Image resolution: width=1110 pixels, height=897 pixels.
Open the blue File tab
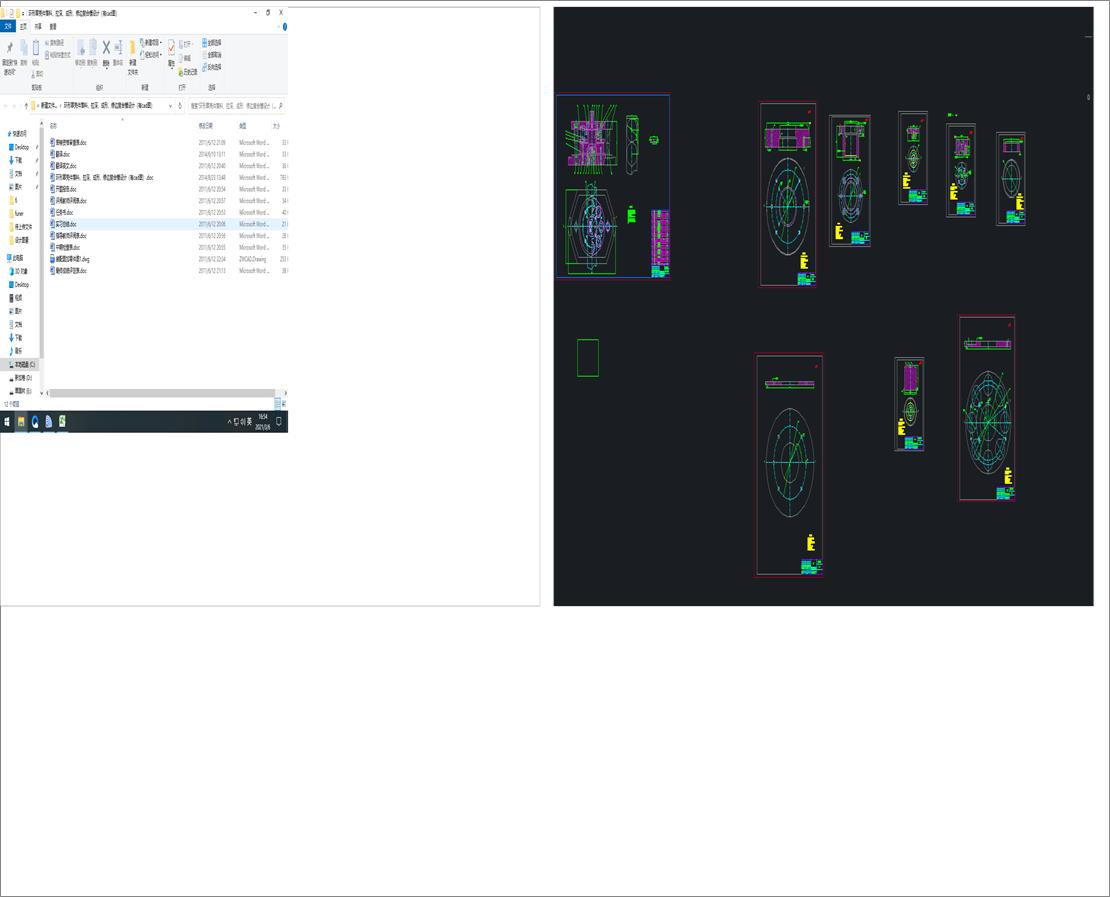click(x=8, y=26)
